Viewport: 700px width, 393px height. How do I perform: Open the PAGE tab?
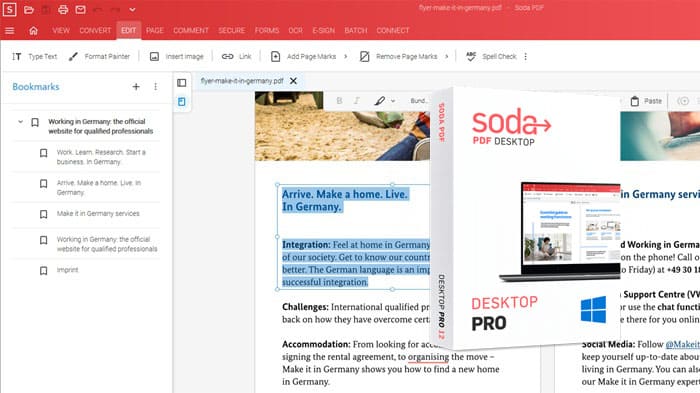click(155, 30)
